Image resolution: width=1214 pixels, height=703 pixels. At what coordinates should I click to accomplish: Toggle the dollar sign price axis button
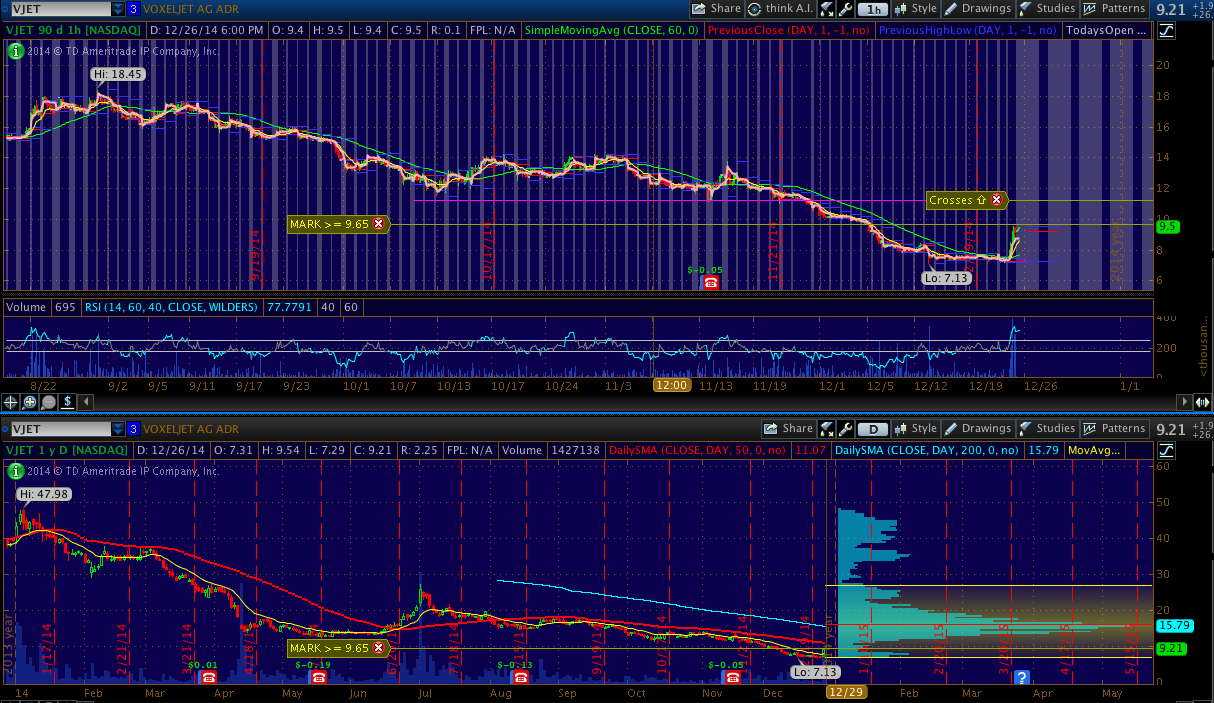(x=67, y=402)
